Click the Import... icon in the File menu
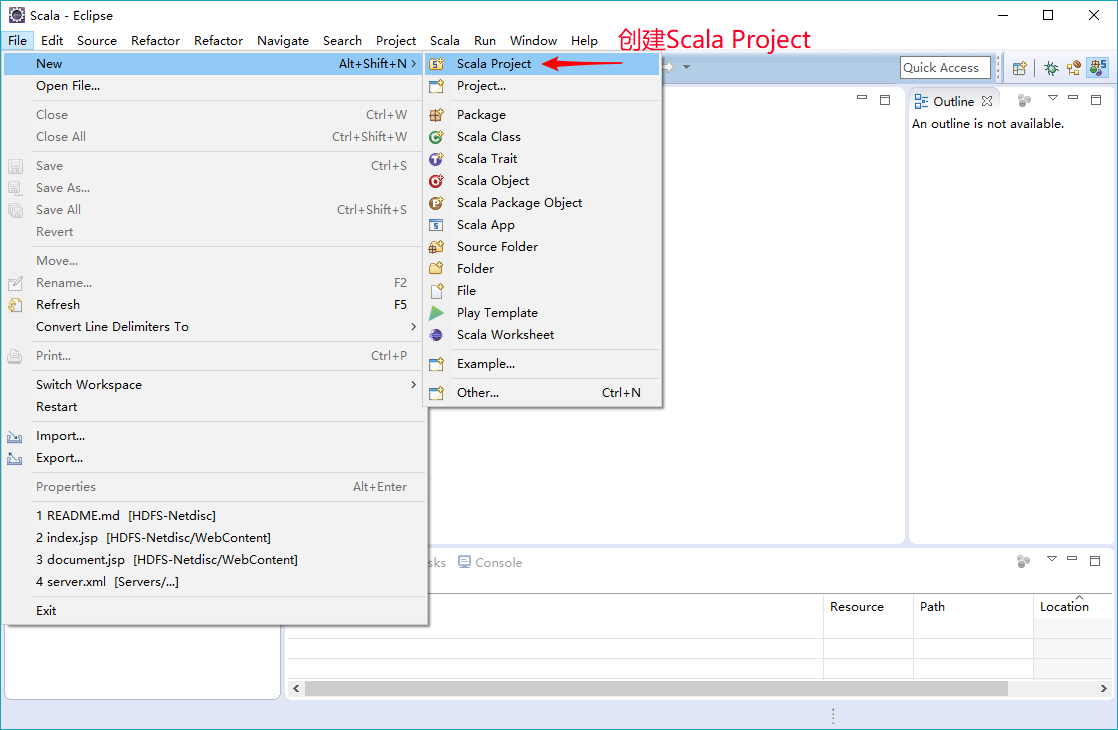1118x730 pixels. (x=15, y=436)
